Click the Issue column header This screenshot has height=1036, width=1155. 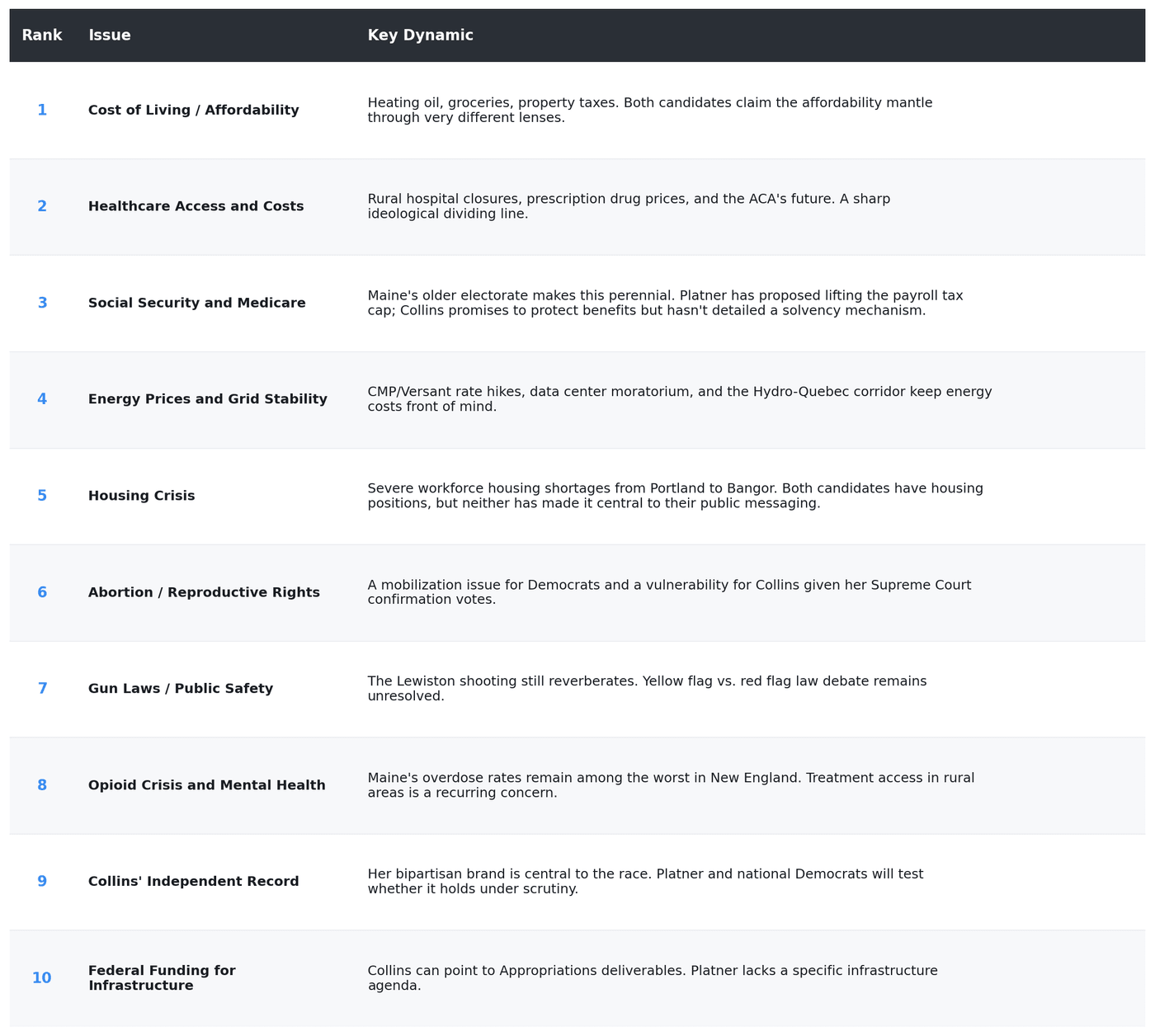coord(110,35)
